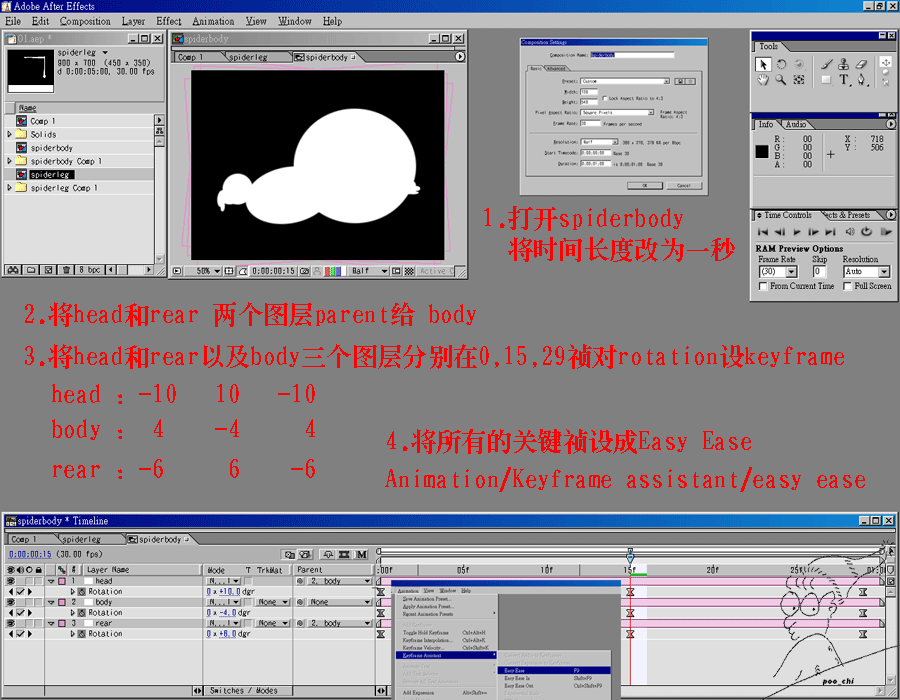
Task: Select the Pen tool
Action: [862, 80]
